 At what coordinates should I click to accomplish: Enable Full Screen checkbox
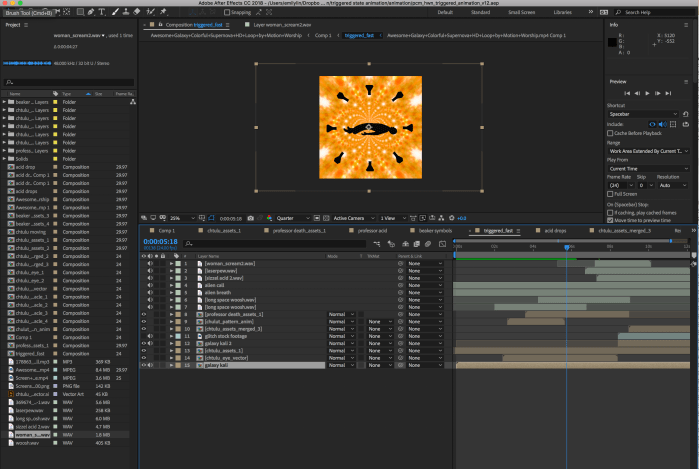coord(610,194)
